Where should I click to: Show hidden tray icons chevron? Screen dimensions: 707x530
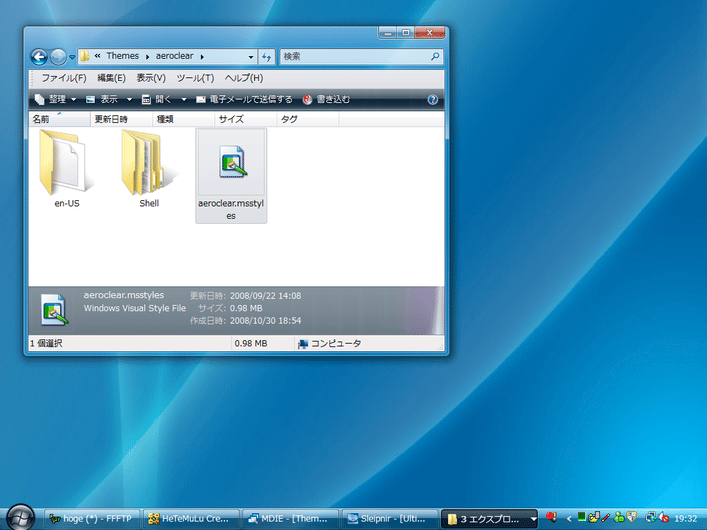coord(569,519)
